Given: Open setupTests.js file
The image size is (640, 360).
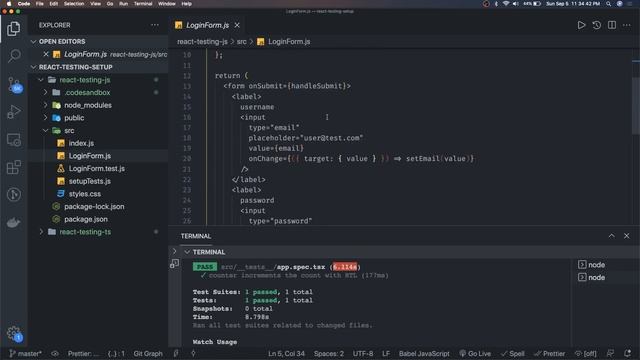Looking at the screenshot, I should (89, 181).
